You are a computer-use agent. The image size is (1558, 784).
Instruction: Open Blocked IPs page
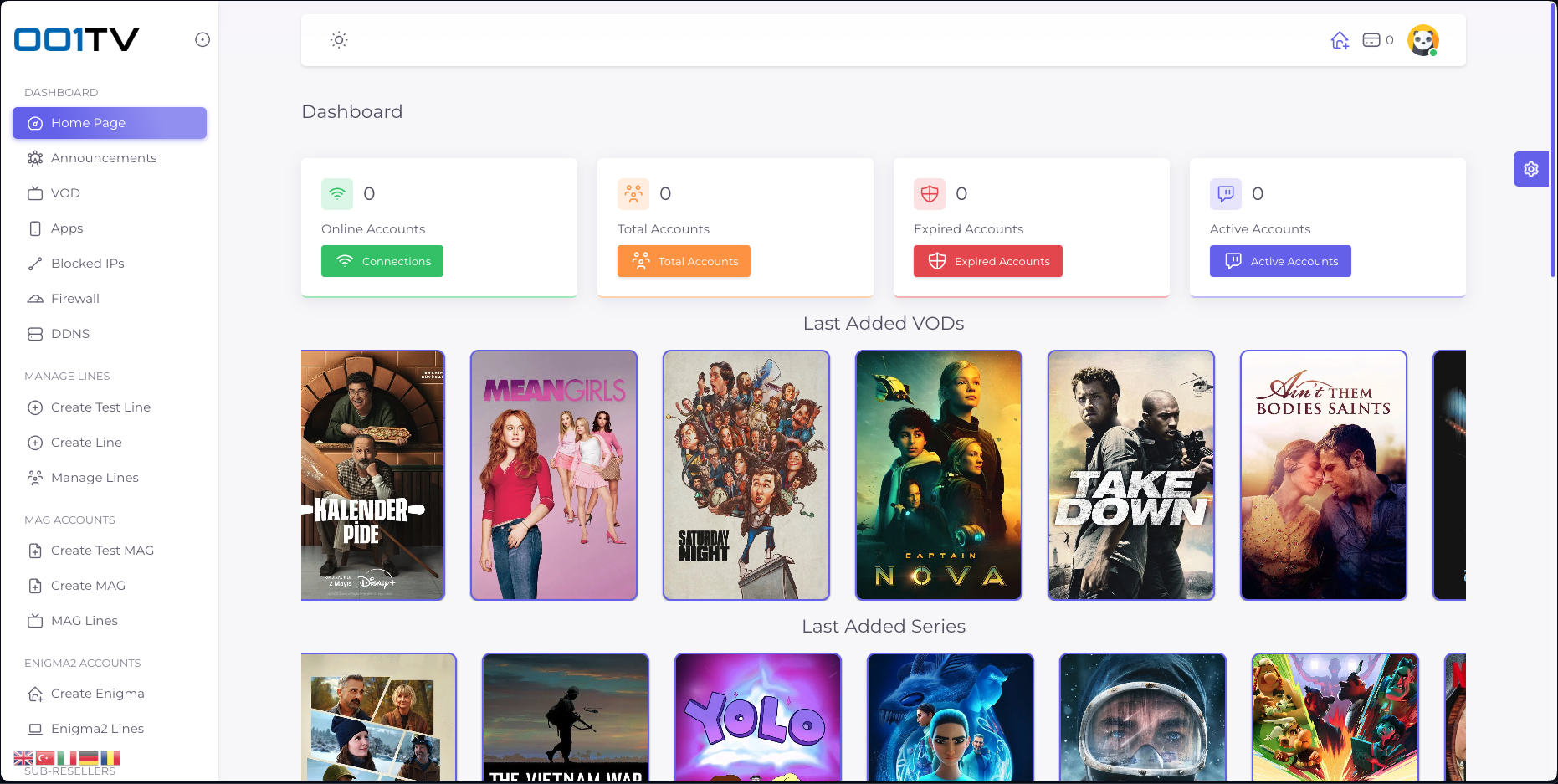tap(110, 264)
